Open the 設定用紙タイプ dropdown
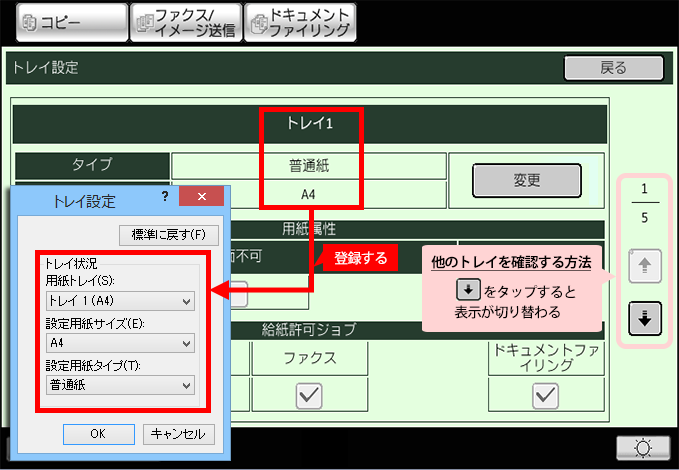This screenshot has width=679, height=470. 120,385
